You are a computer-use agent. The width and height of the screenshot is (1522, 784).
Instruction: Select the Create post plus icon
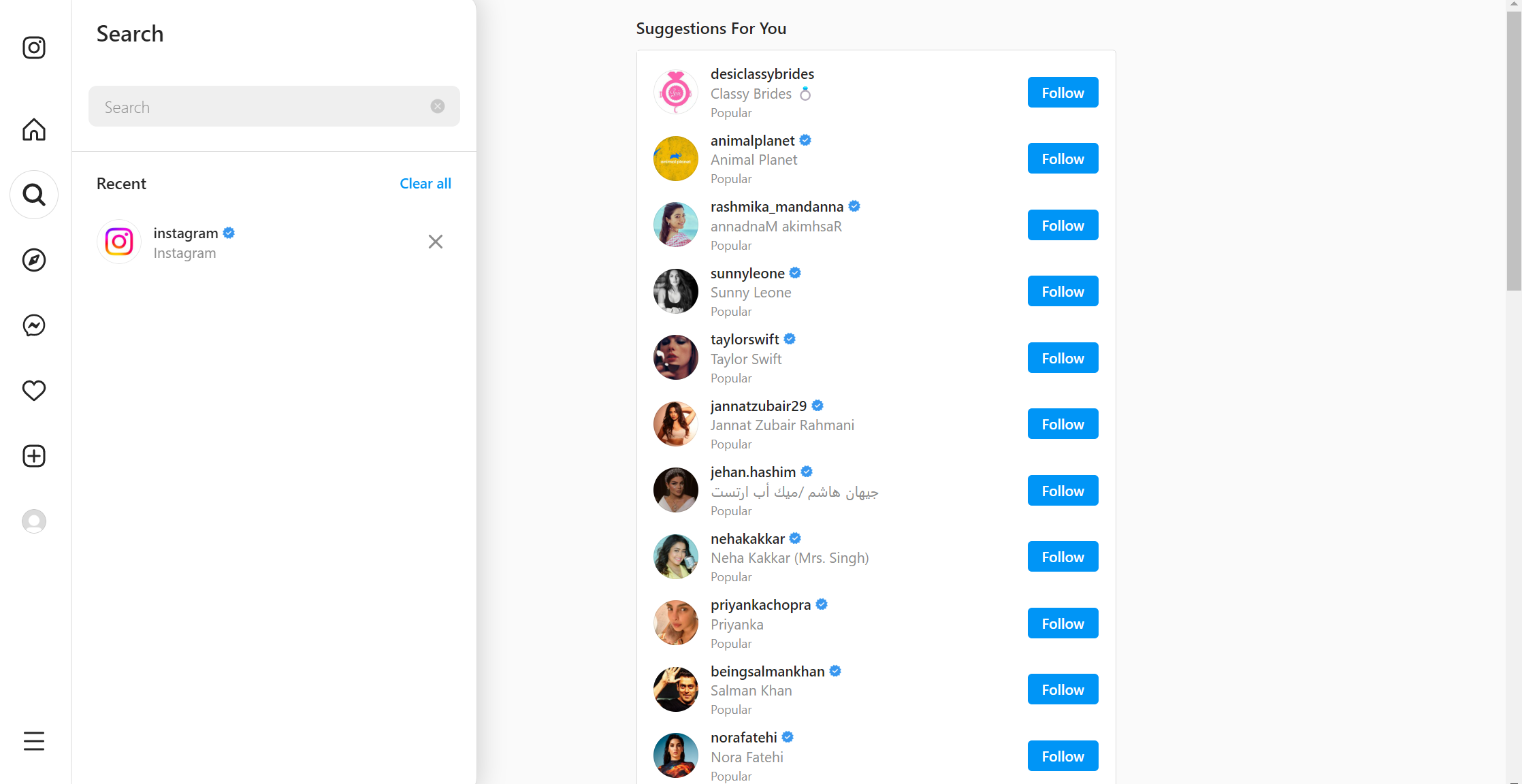34,456
